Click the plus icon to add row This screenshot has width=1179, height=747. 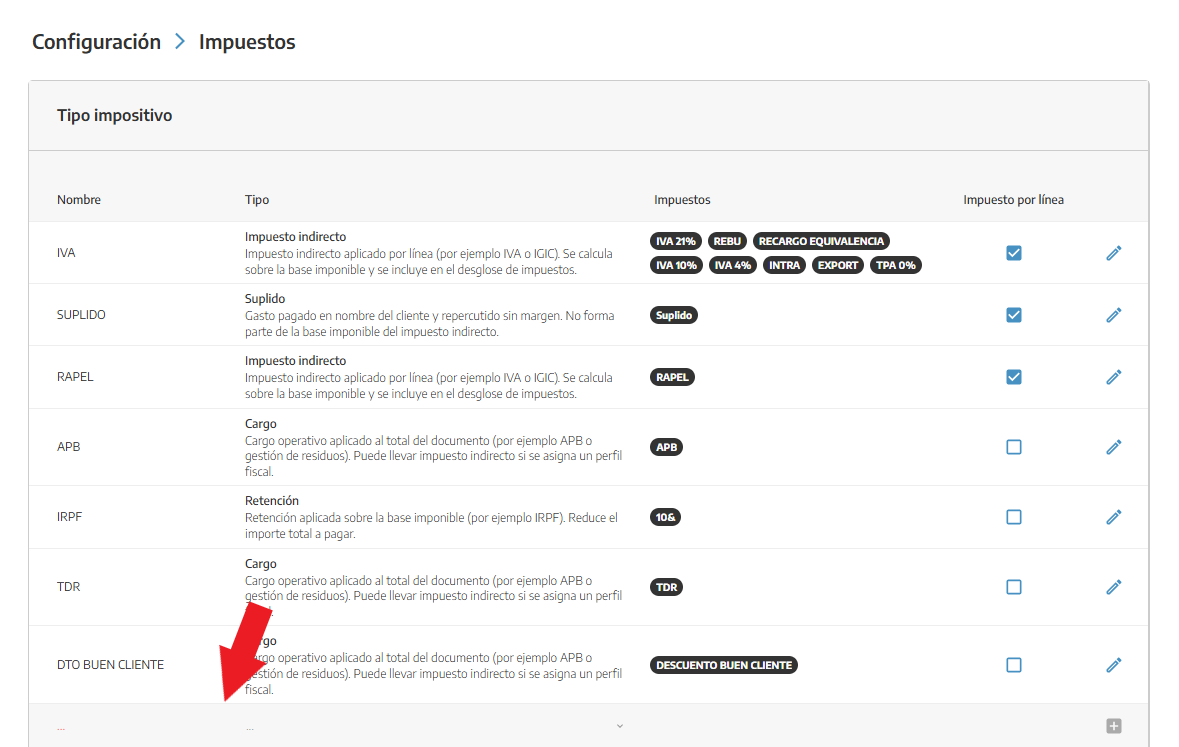[1113, 726]
